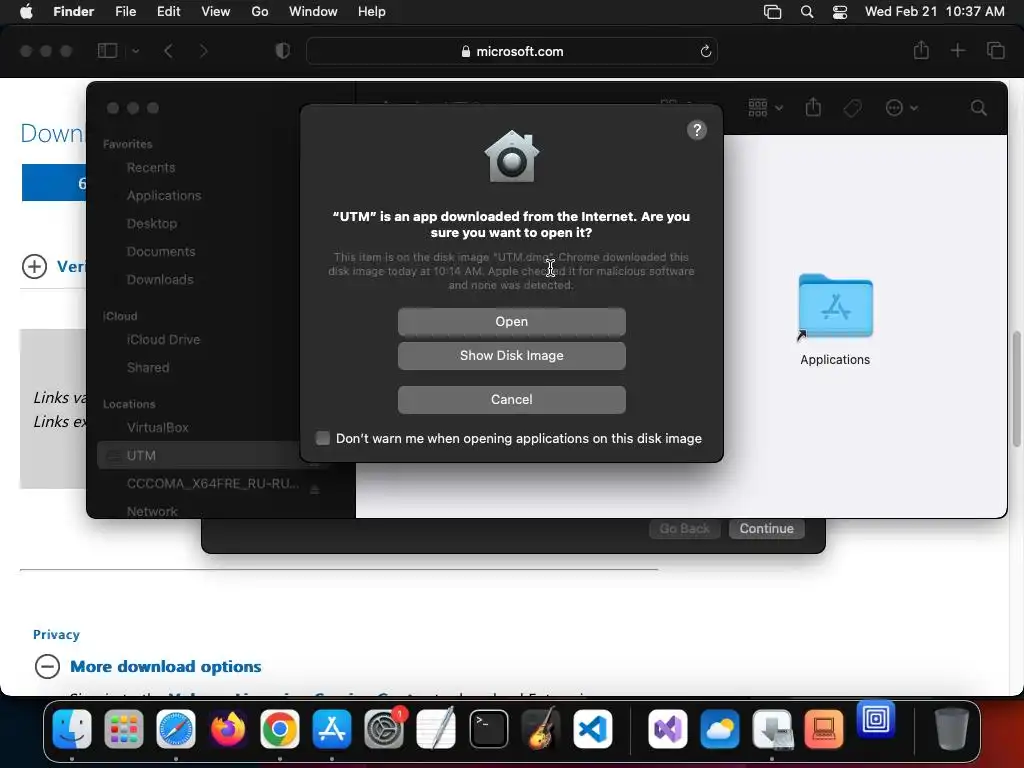Open the Edit menu
The height and width of the screenshot is (768, 1024).
tap(168, 12)
